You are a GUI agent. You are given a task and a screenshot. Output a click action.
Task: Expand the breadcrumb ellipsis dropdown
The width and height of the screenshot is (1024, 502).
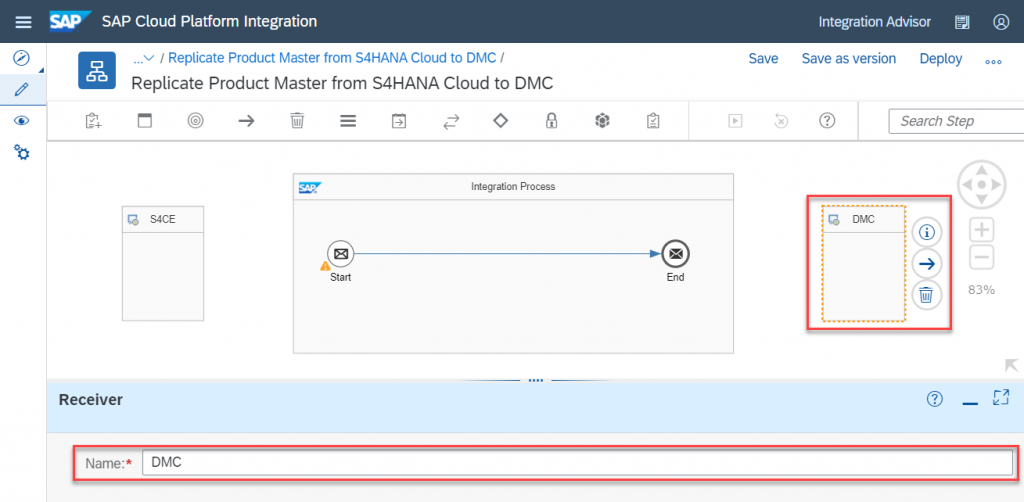pos(143,59)
